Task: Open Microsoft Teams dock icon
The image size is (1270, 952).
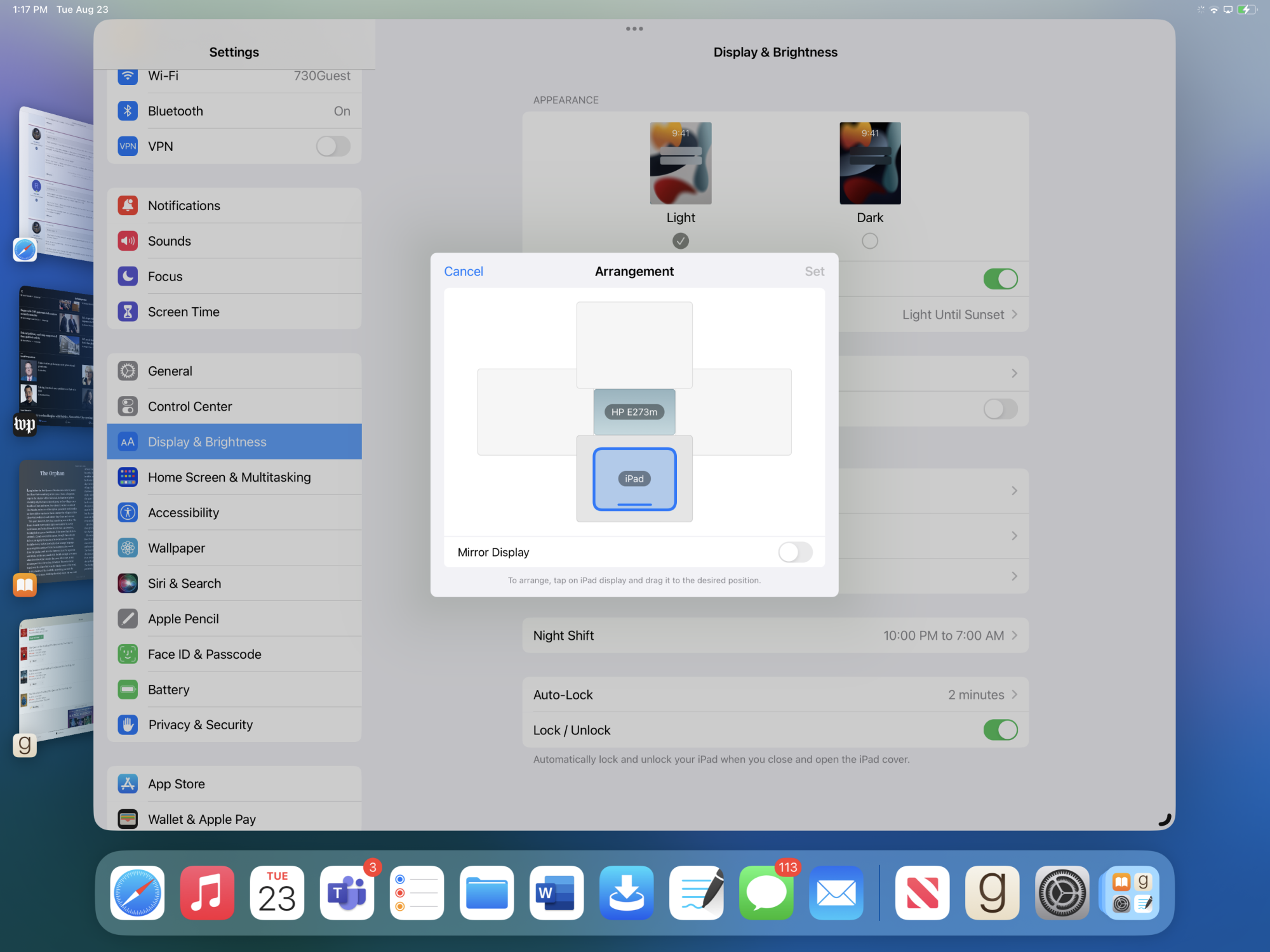Action: coord(347,893)
